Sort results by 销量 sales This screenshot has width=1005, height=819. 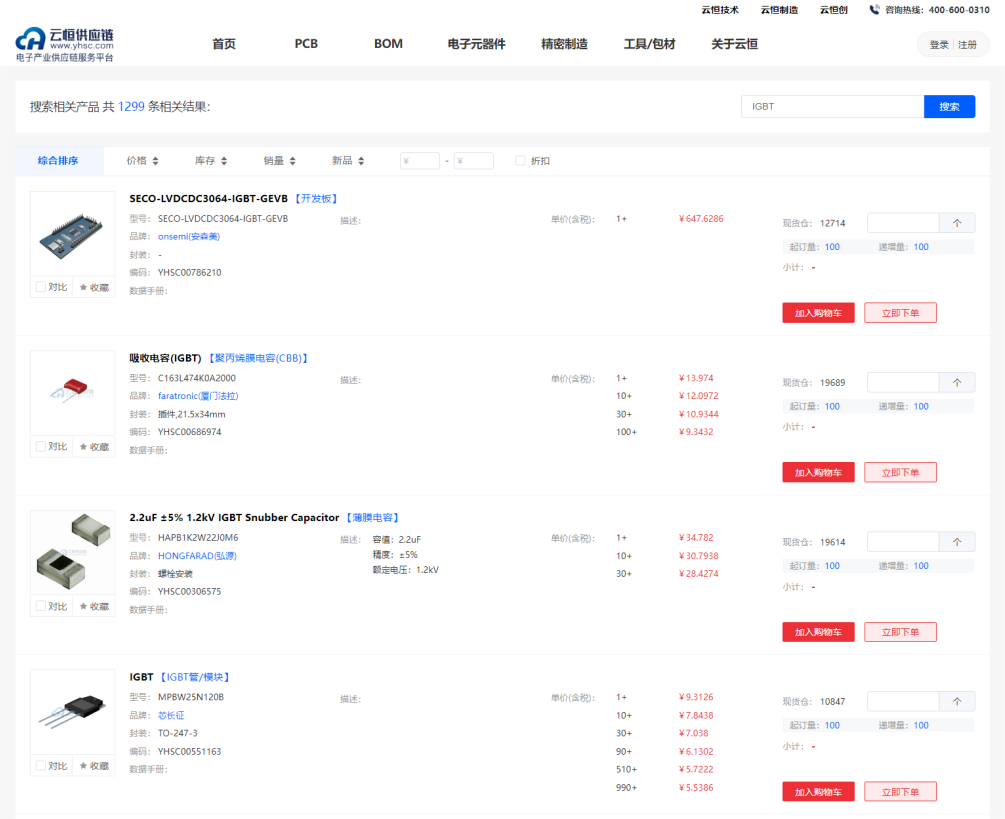tap(279, 161)
